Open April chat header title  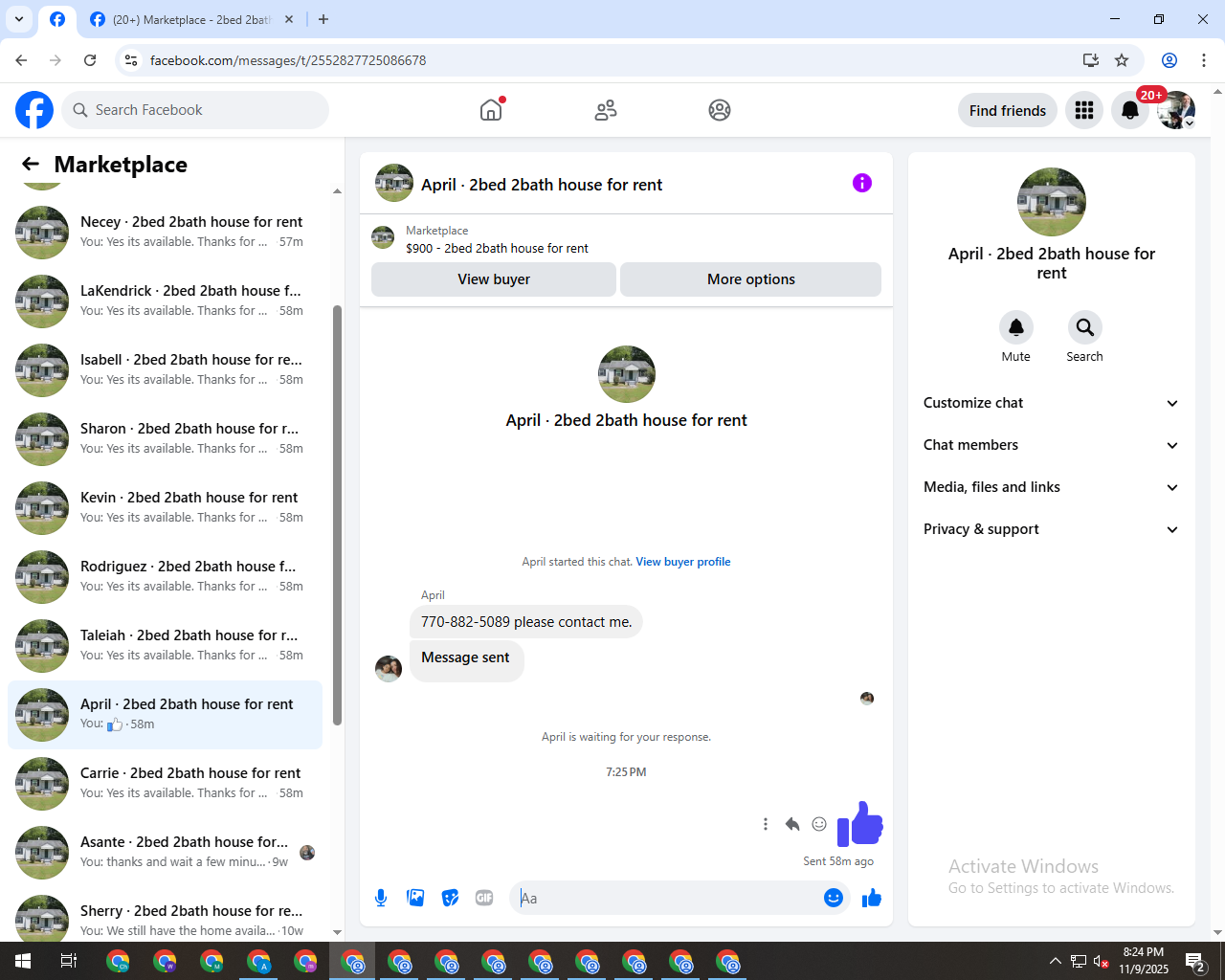(542, 185)
